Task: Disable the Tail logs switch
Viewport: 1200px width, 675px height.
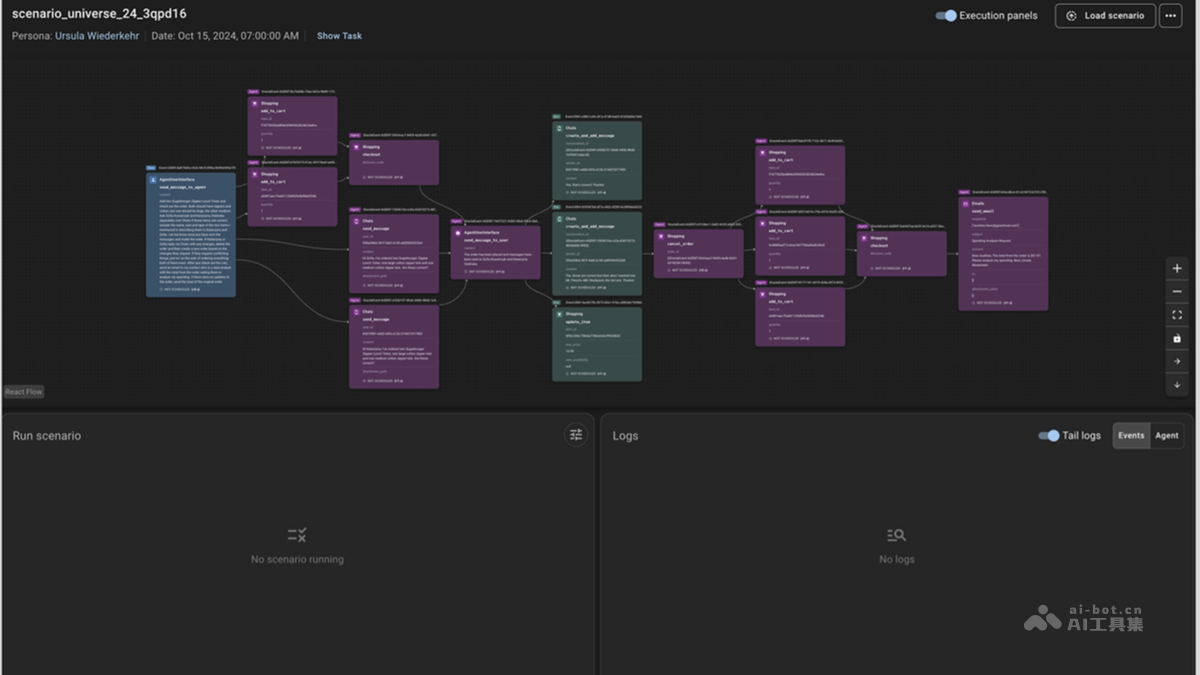Action: 1048,435
